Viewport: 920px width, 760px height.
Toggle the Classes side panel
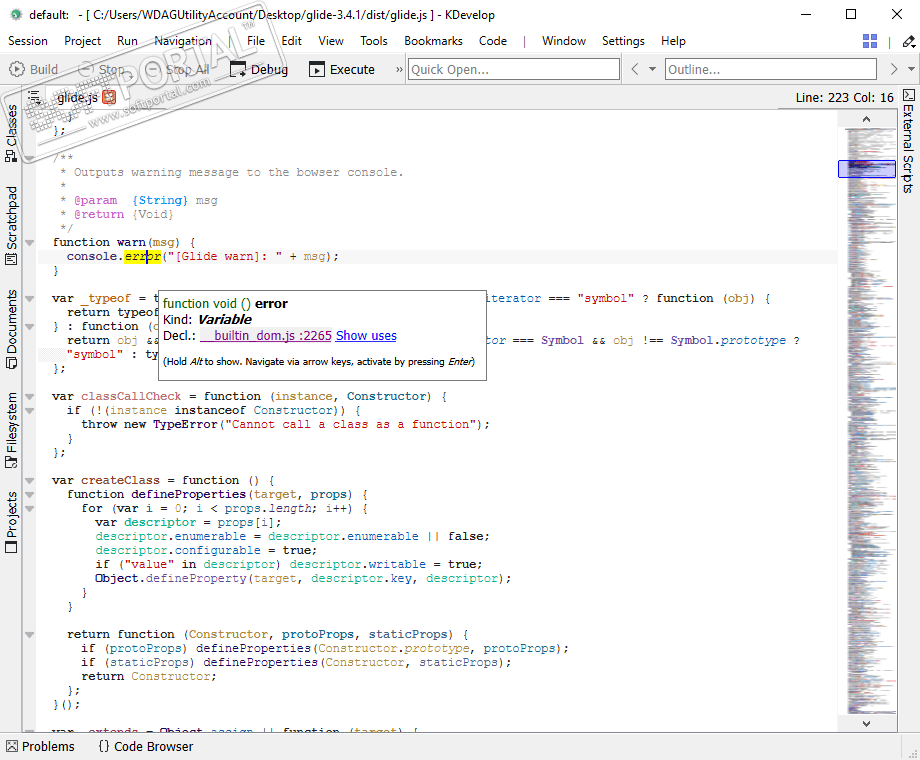click(11, 132)
